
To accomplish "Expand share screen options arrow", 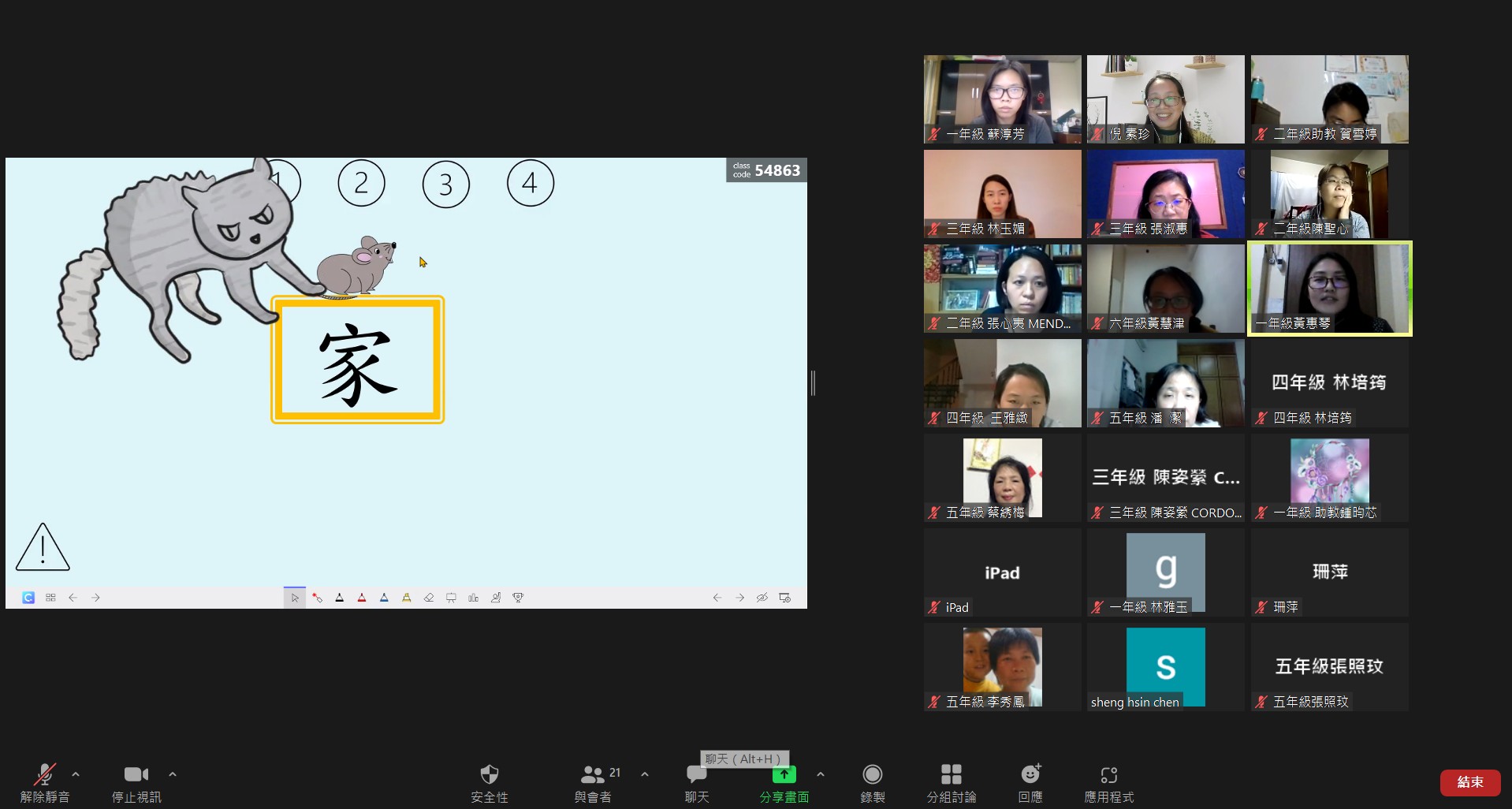I will tap(821, 774).
